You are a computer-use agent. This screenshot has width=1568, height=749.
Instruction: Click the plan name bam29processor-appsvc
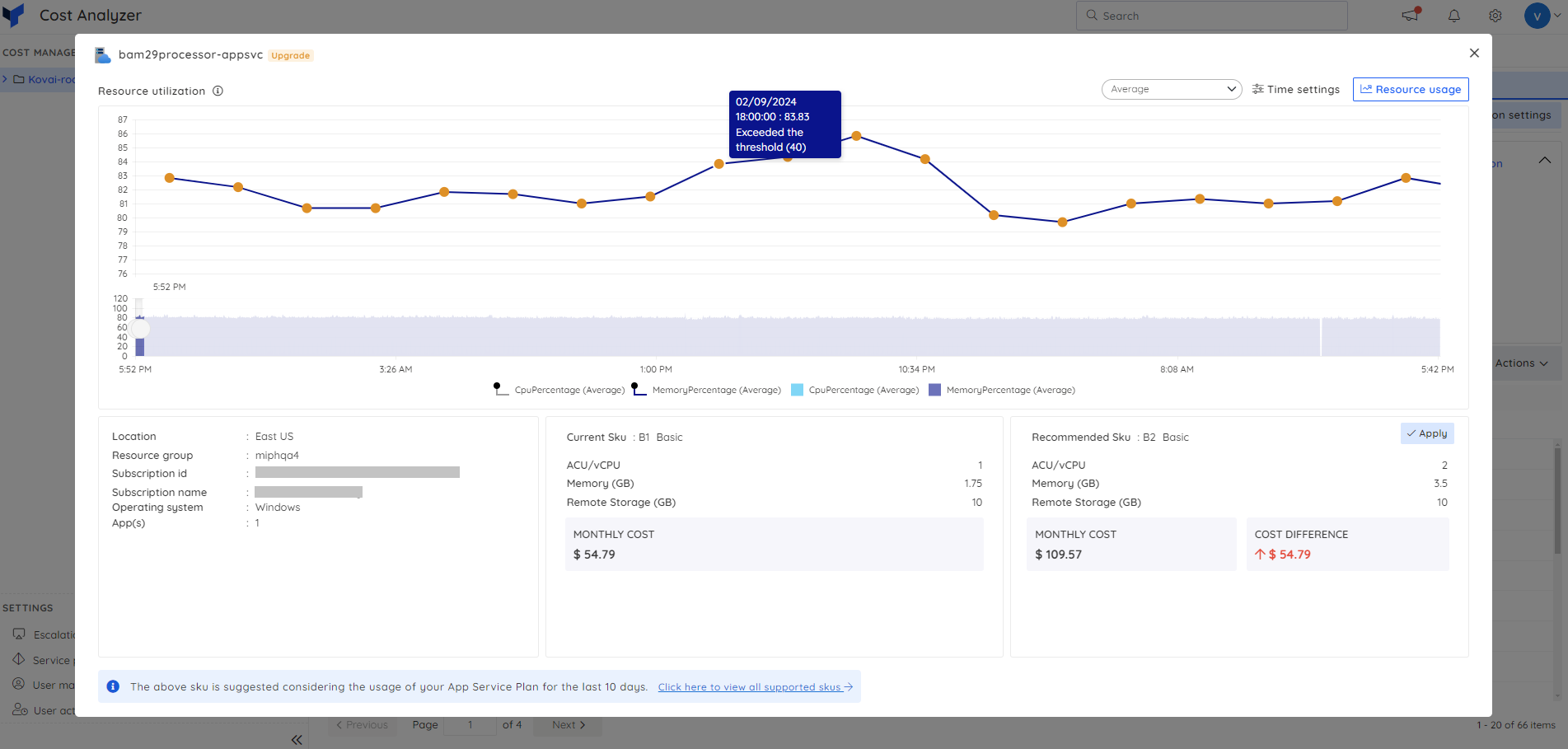(x=190, y=54)
